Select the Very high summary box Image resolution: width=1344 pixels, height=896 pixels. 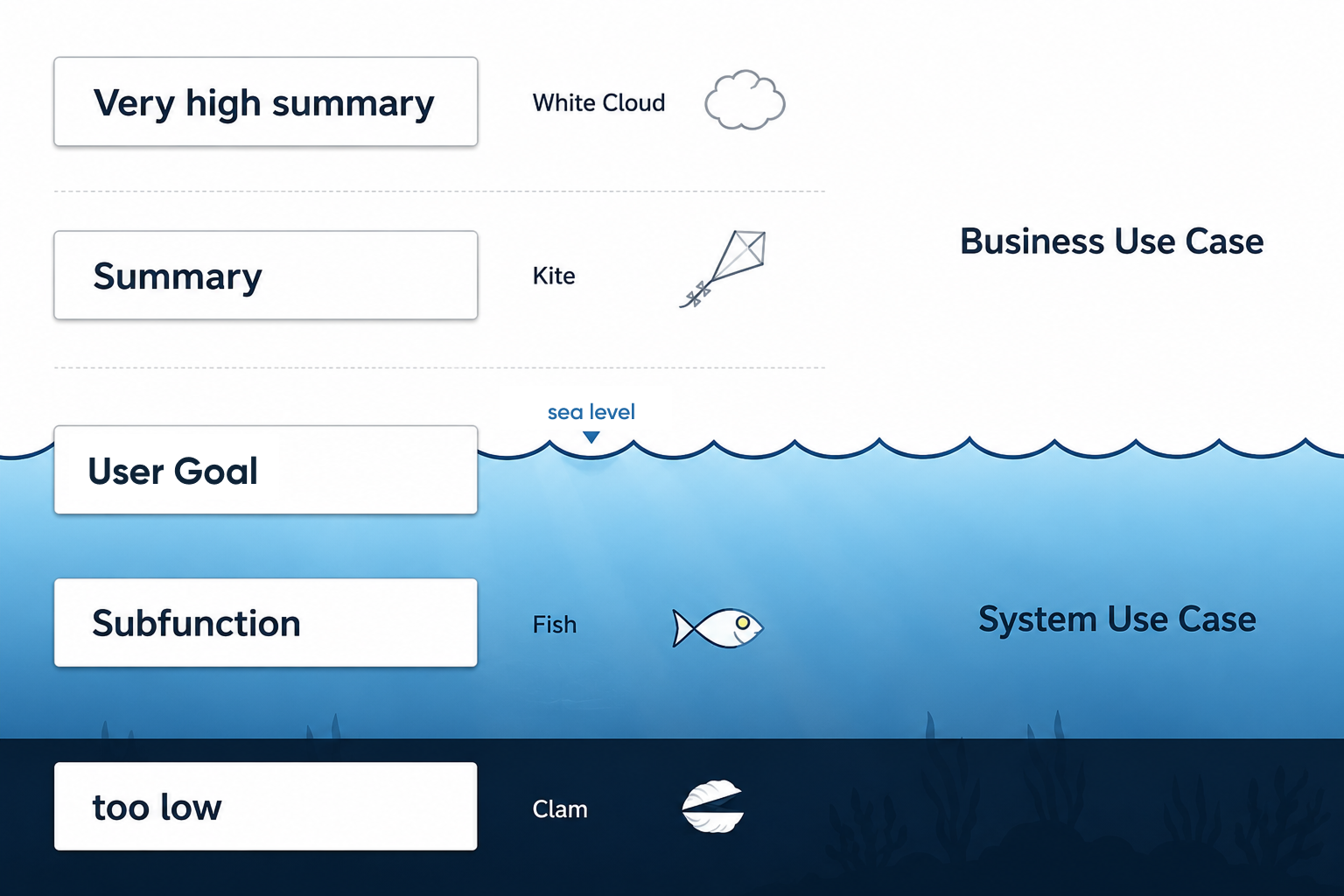click(x=266, y=101)
